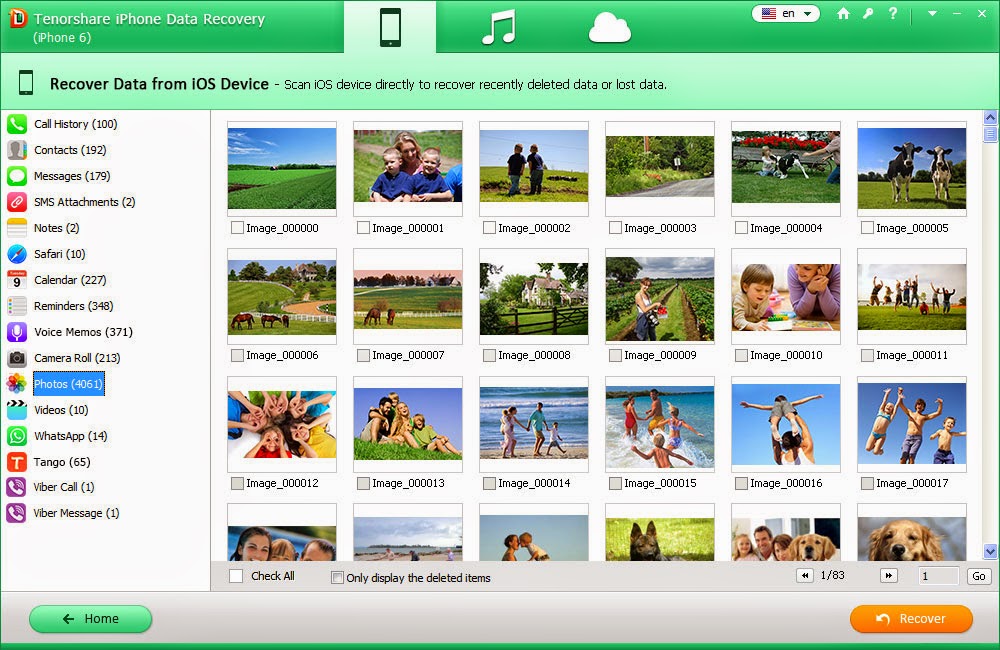Viewport: 1000px width, 650px height.
Task: Click the Image_000009 file name
Action: [660, 355]
